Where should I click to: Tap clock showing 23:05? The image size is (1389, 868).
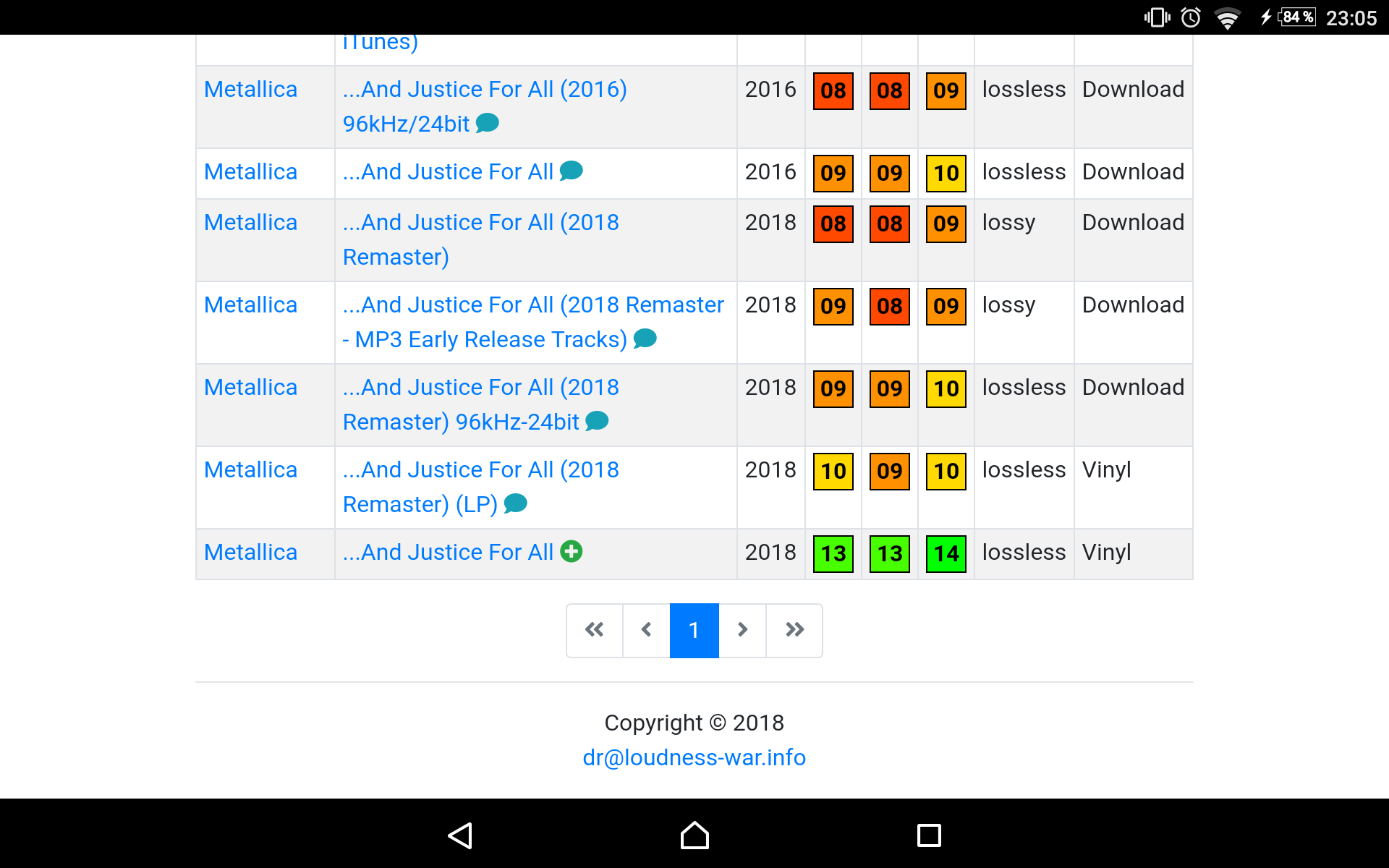coord(1351,18)
